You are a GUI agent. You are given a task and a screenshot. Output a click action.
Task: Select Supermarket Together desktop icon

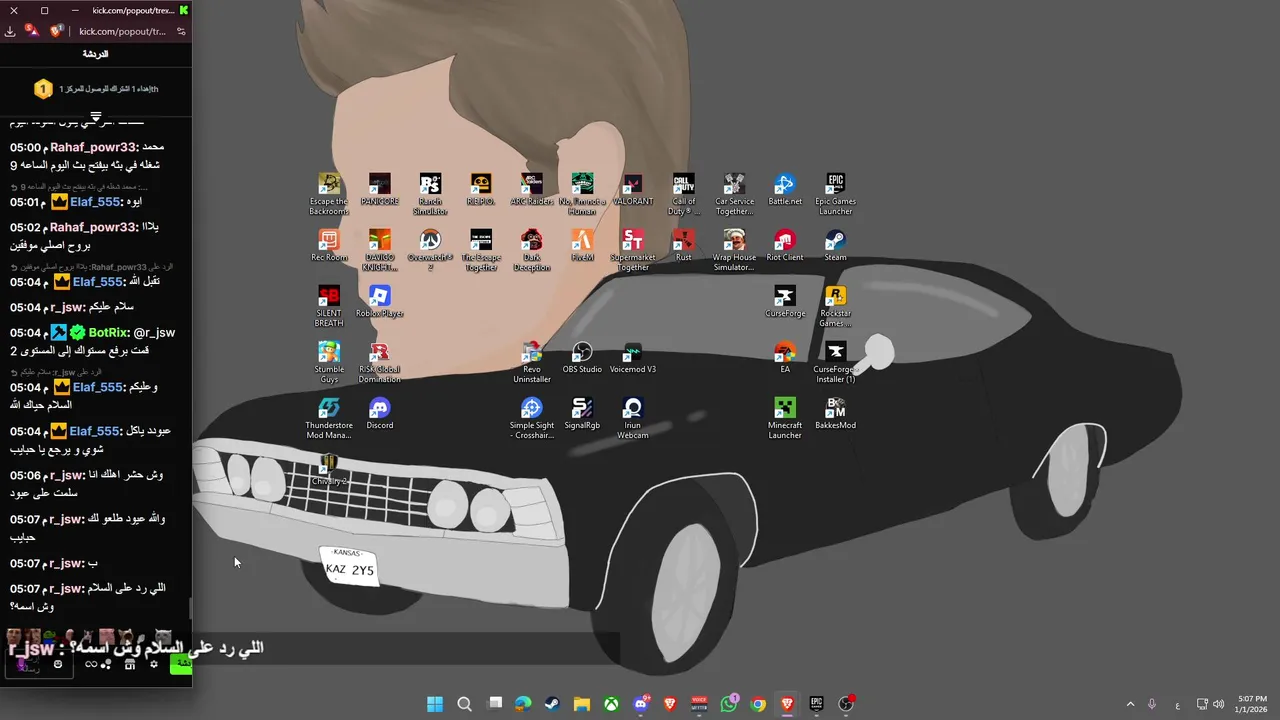(633, 250)
